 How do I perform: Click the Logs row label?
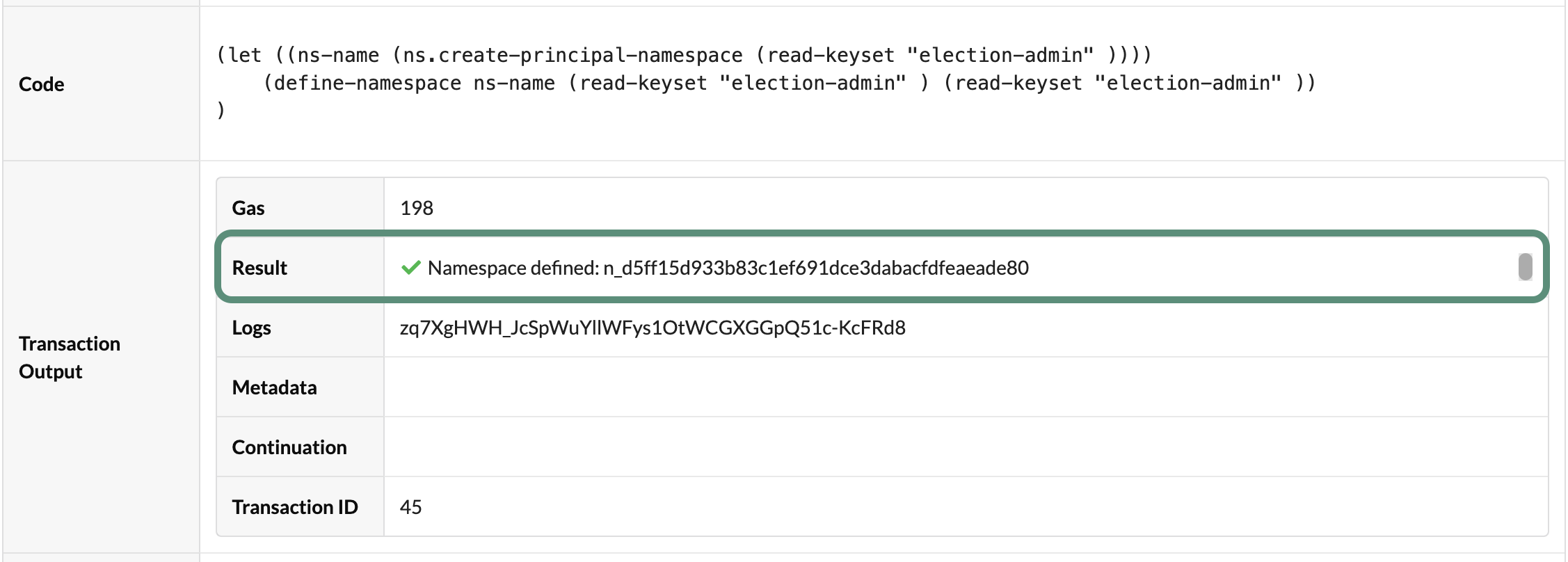tap(252, 327)
